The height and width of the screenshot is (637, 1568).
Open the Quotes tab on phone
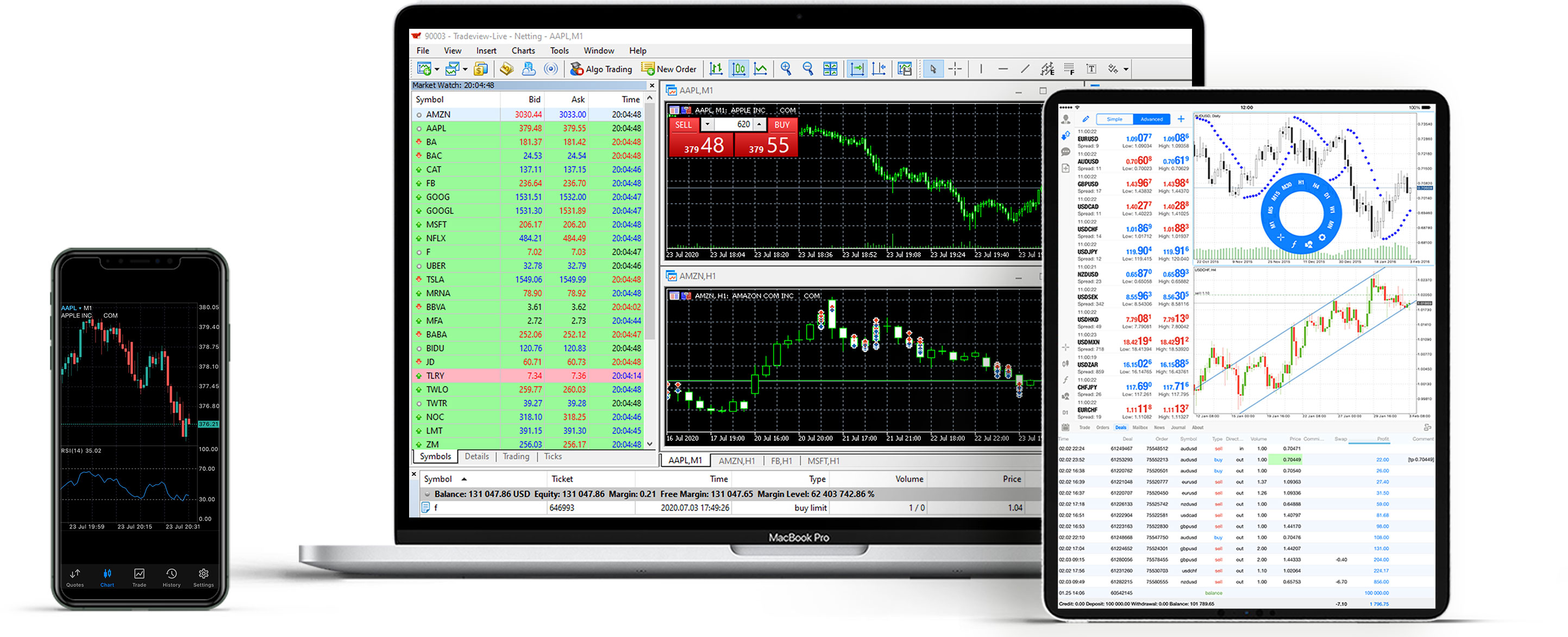75,577
